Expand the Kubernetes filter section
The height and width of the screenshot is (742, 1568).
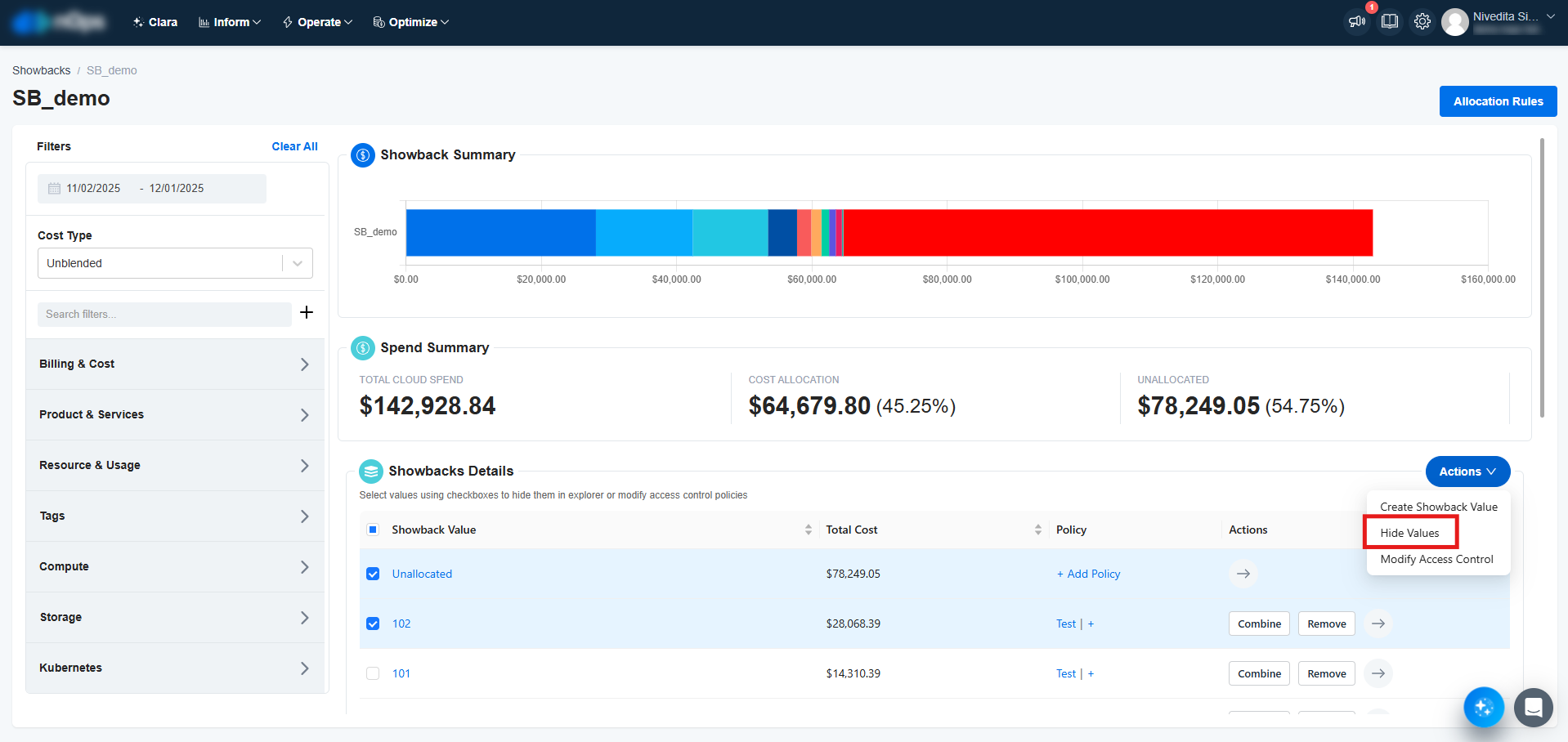(x=175, y=668)
